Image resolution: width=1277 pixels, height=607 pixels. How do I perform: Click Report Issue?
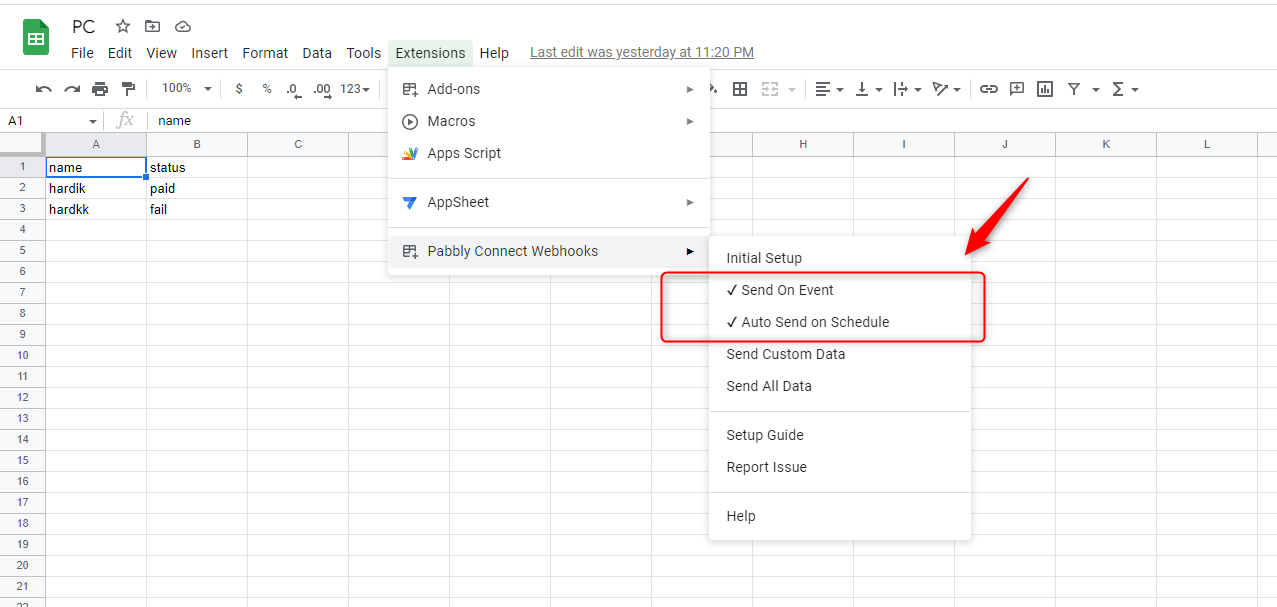[840, 467]
